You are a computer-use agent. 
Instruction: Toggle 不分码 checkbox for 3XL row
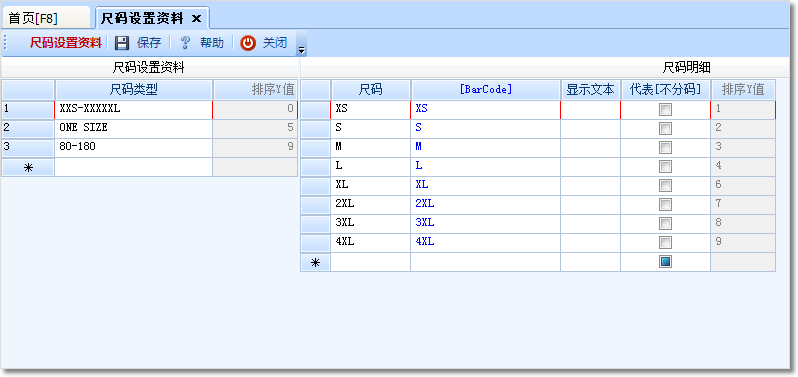665,223
